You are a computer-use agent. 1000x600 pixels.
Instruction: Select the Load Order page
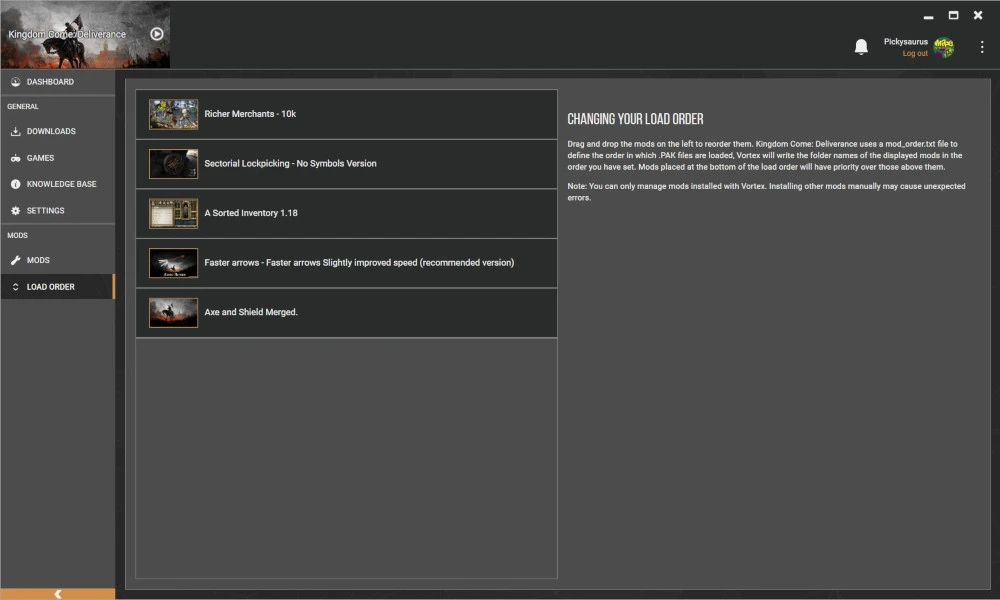57,287
